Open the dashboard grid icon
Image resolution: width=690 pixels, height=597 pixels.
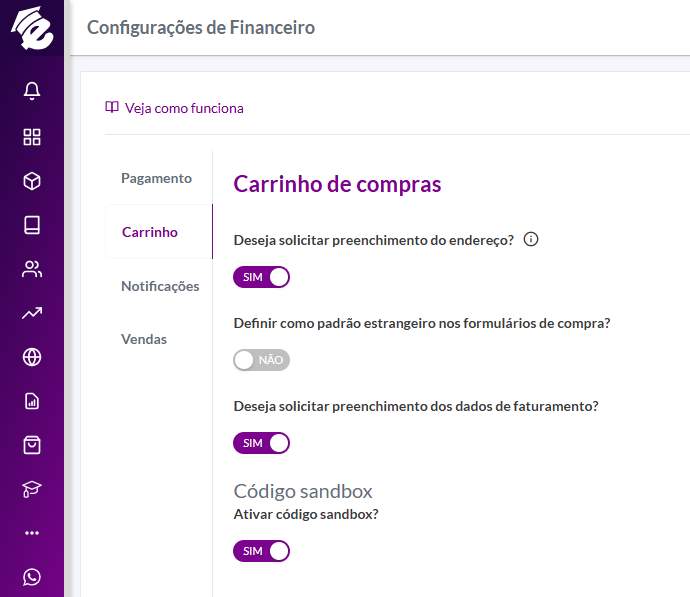[32, 137]
